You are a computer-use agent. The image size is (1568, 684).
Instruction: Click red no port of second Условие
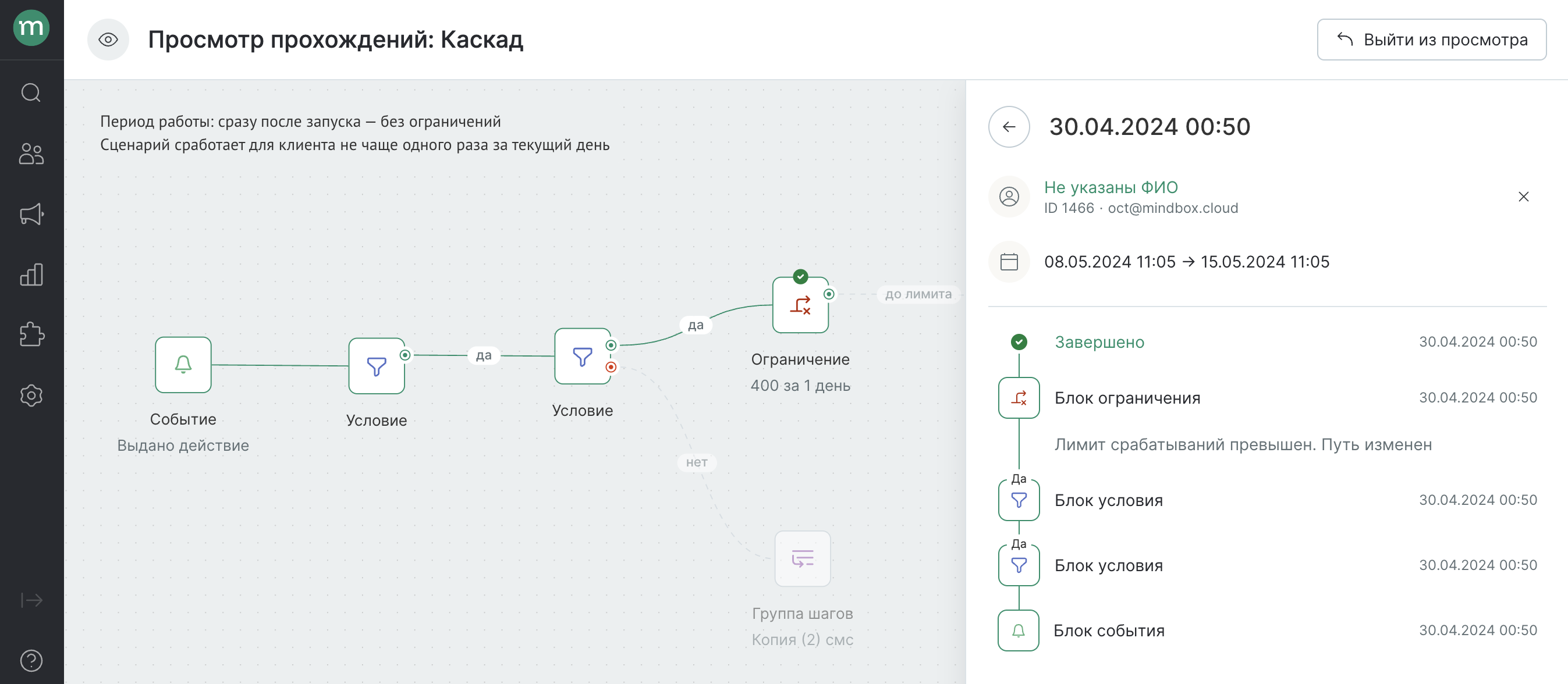pyautogui.click(x=611, y=367)
